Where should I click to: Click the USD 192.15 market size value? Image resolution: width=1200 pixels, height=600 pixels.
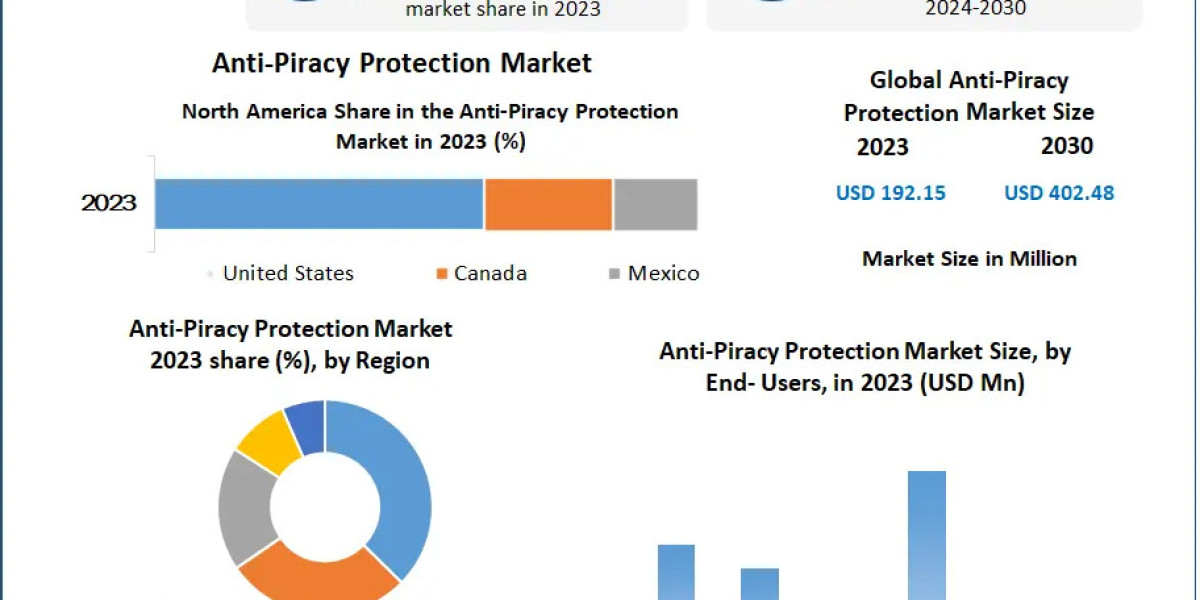point(891,193)
